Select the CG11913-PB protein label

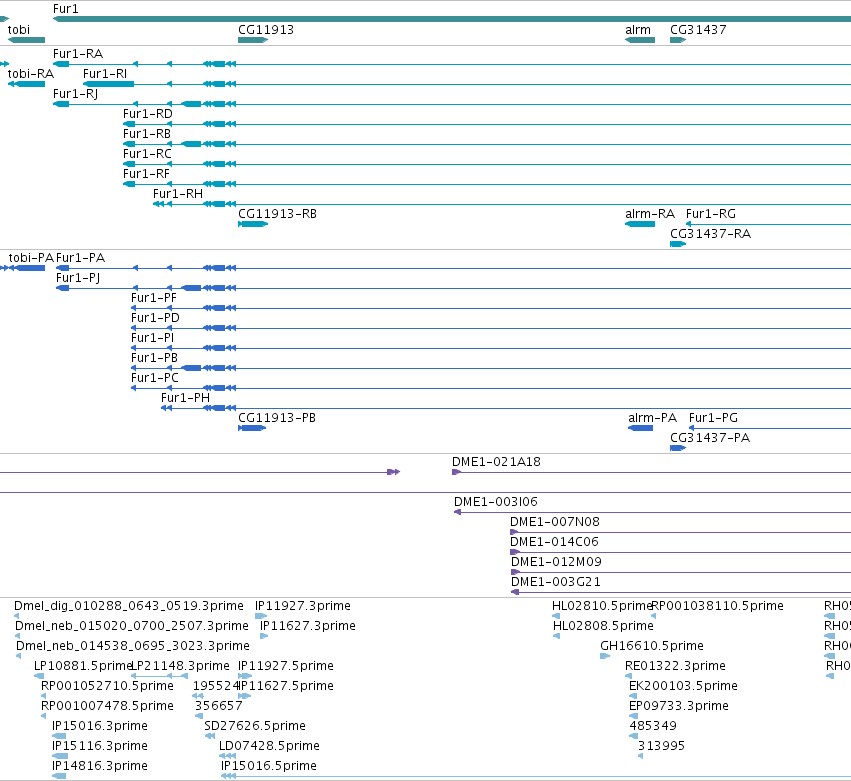click(x=277, y=418)
